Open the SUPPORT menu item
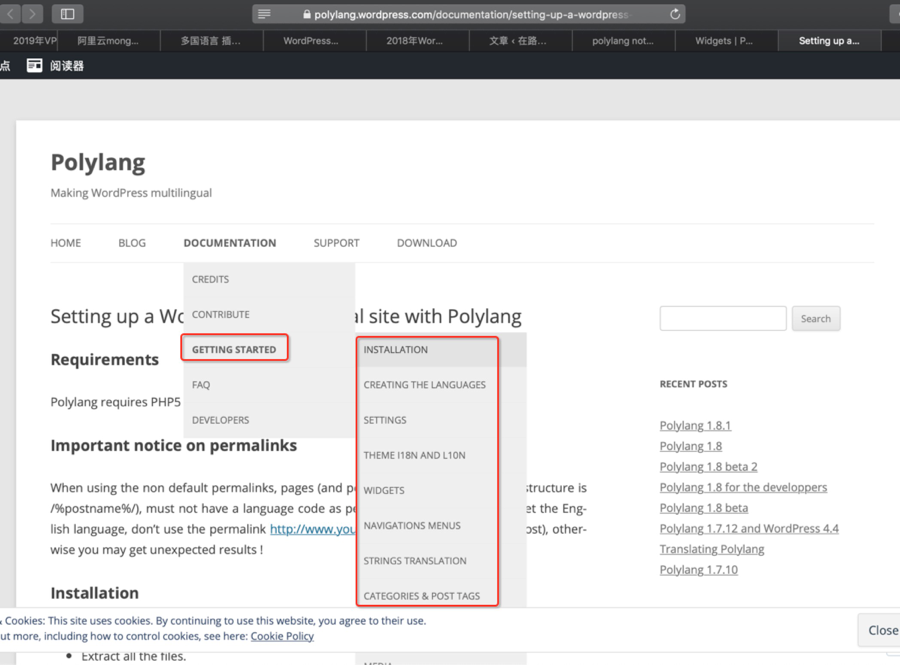Image resolution: width=900 pixels, height=665 pixels. (336, 243)
